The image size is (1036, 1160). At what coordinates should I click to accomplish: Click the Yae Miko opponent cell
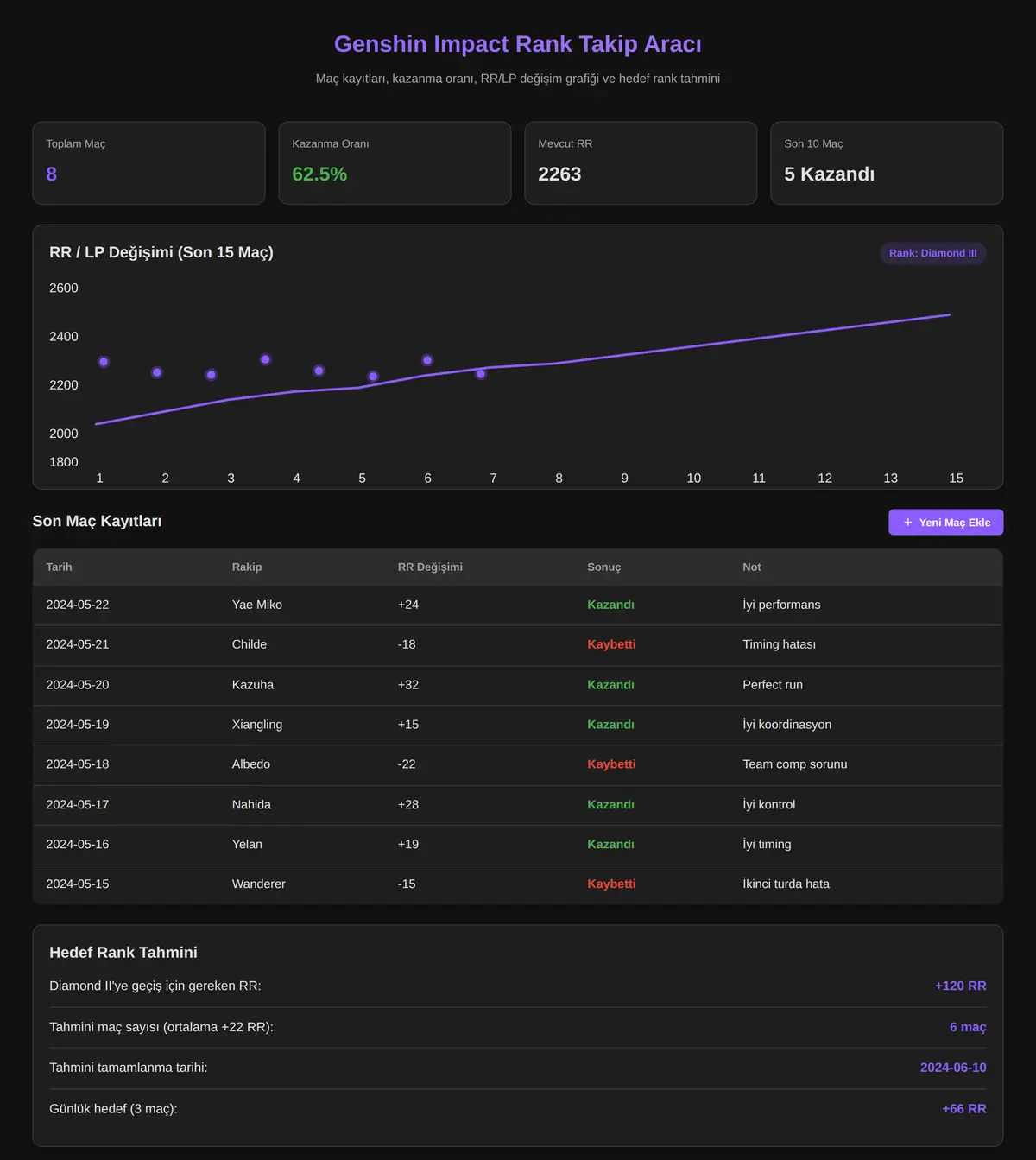257,605
